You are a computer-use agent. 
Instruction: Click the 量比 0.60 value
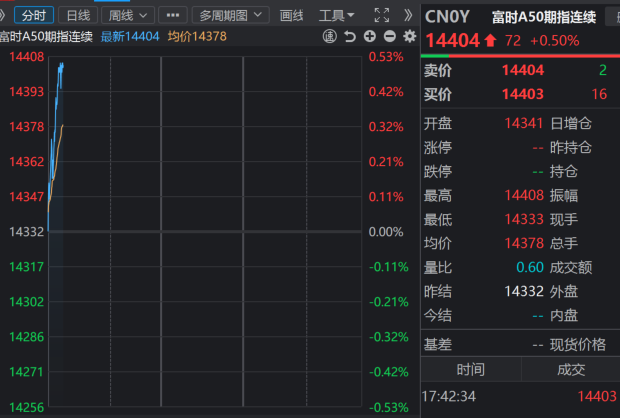pos(530,267)
